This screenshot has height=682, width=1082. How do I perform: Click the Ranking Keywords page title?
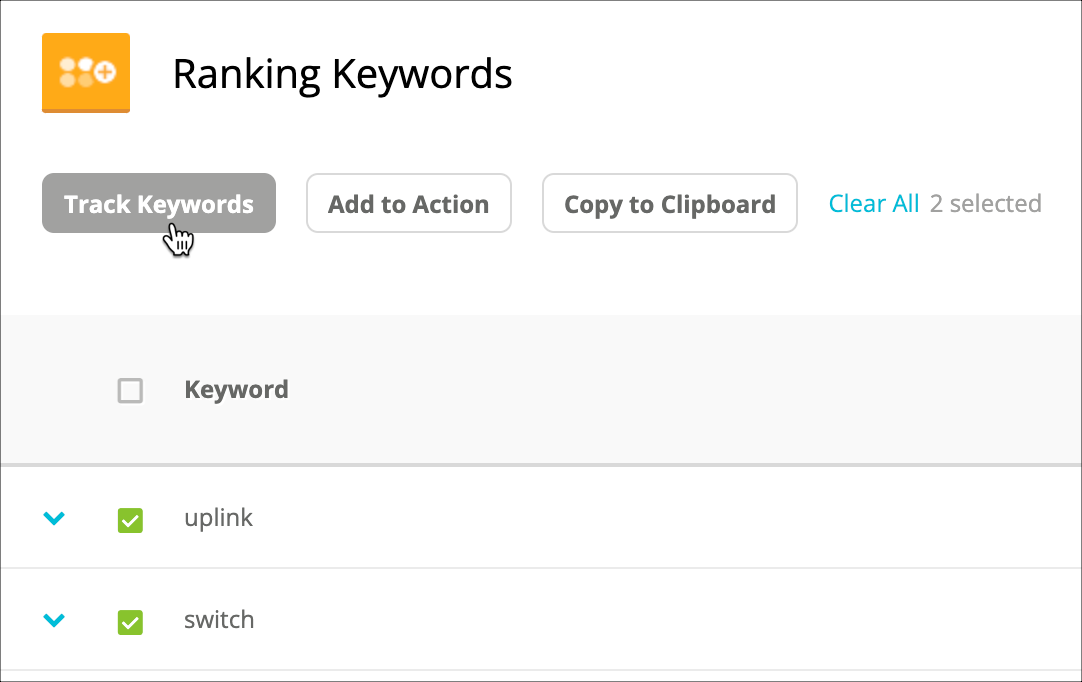tap(342, 74)
